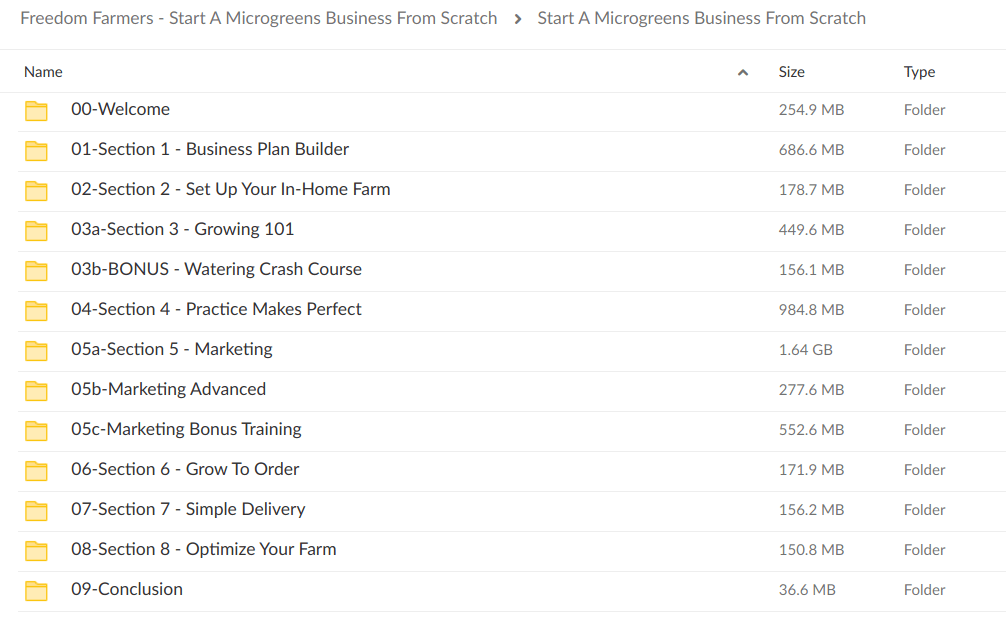Click the Start A Microgreens Business breadcrumb
The height and width of the screenshot is (623, 1006).
coord(701,17)
